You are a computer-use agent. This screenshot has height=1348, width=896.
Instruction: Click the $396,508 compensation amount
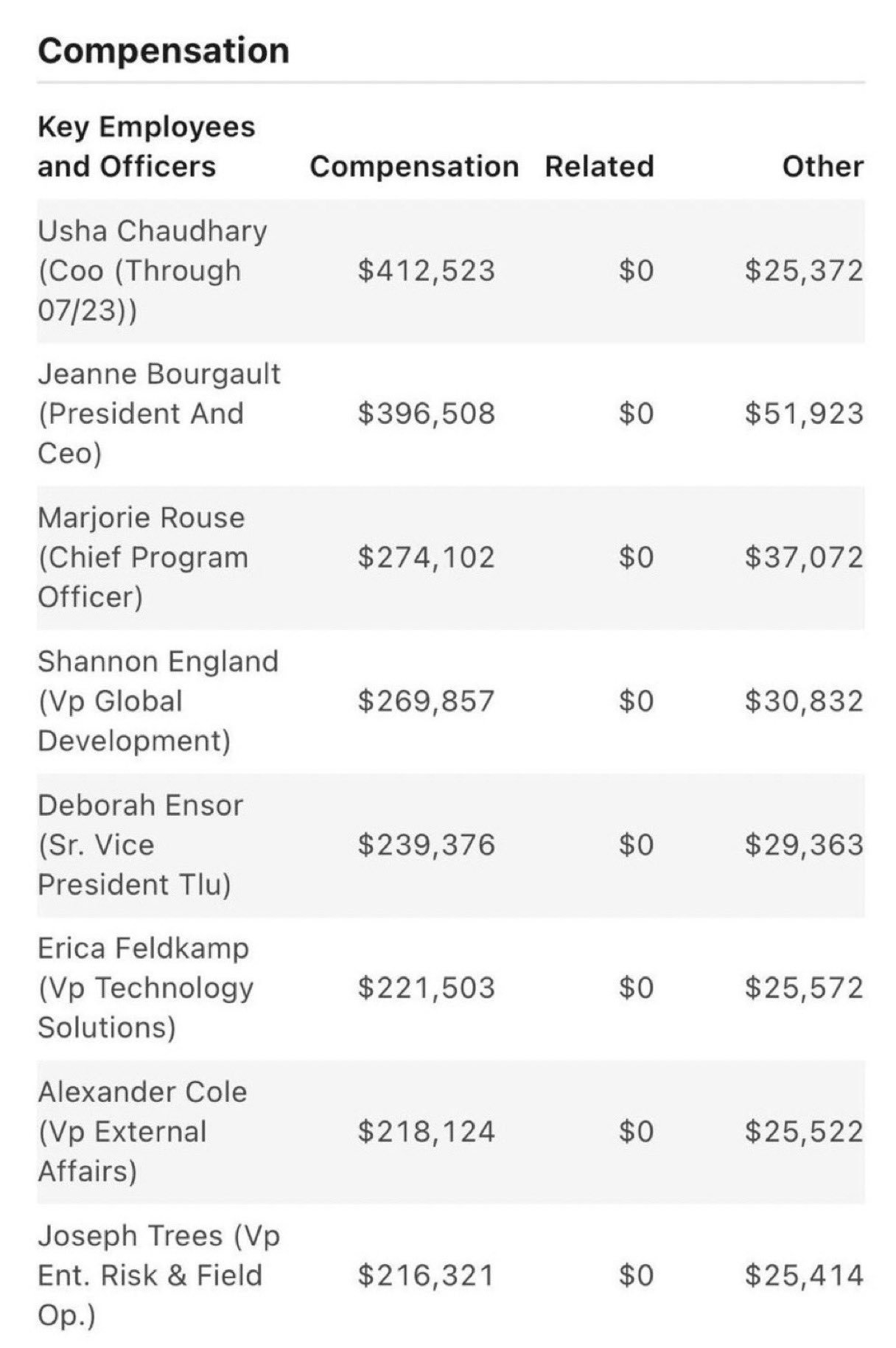426,413
